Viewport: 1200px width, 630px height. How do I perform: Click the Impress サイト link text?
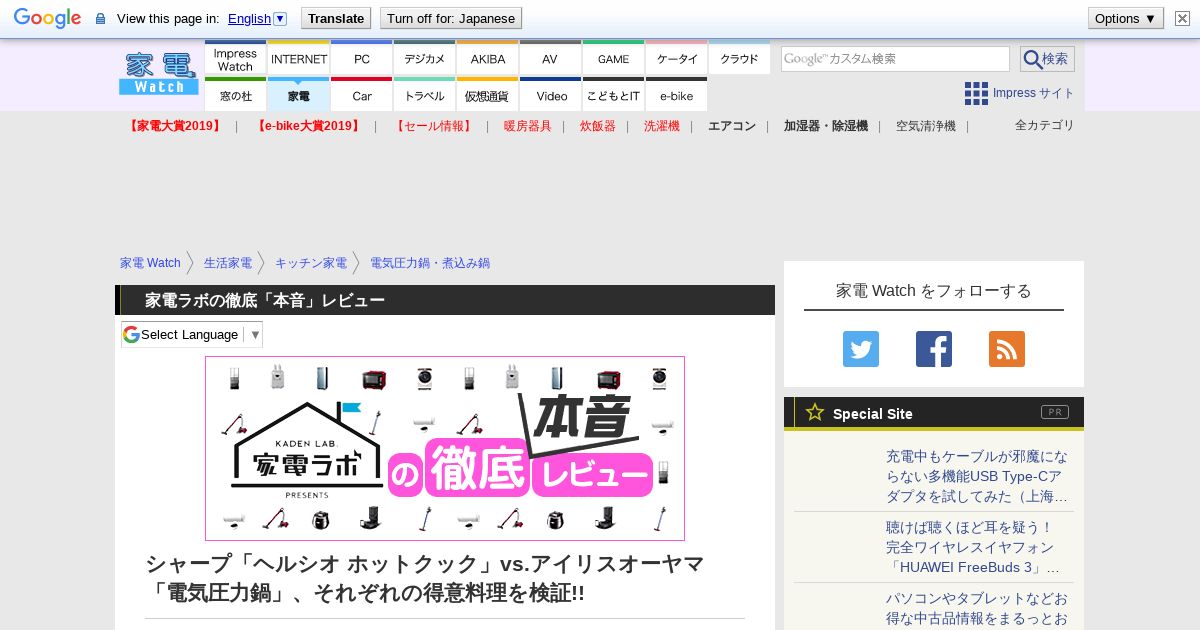1034,93
